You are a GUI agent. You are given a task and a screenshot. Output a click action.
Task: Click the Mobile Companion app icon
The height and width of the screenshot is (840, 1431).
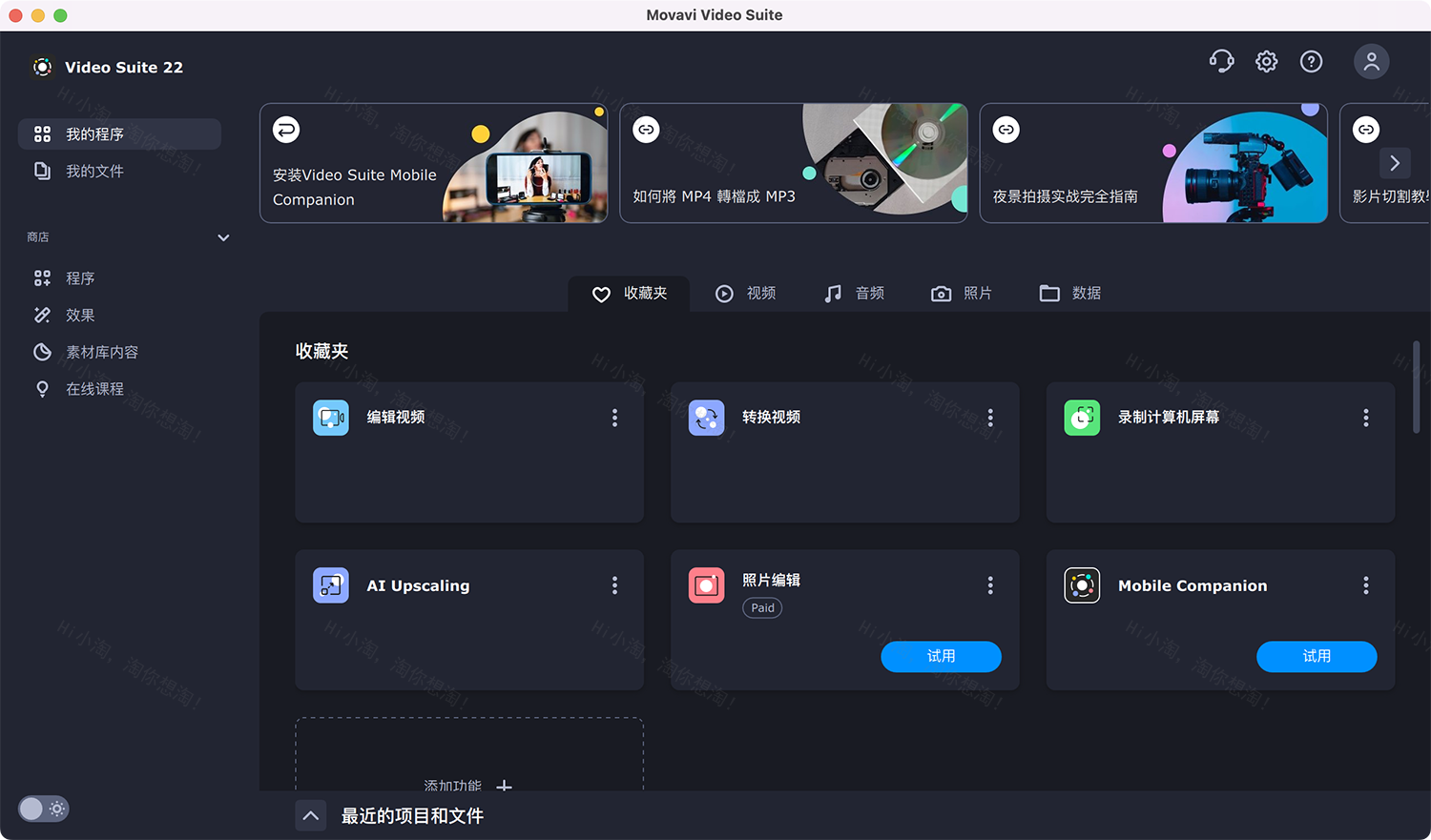click(x=1082, y=585)
